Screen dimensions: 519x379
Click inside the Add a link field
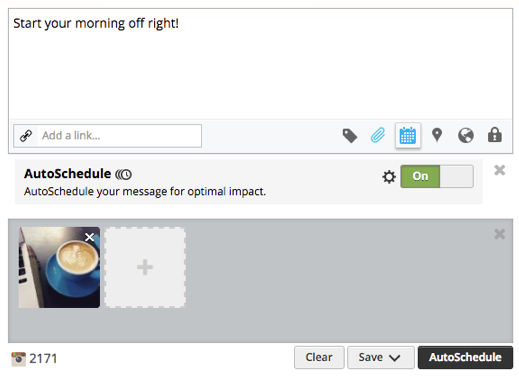(119, 136)
